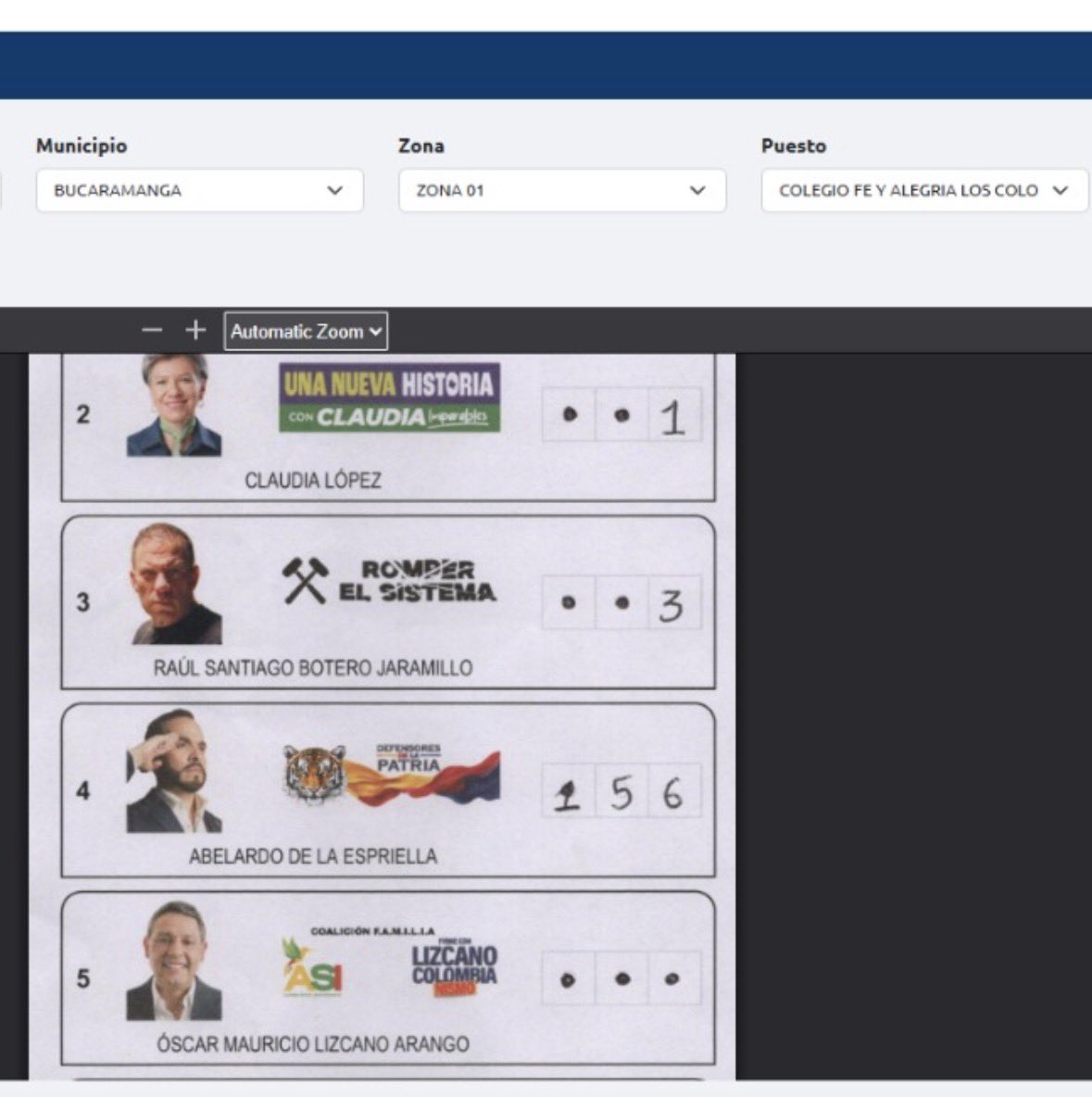Click the handwritten digit 5 in De la Espriella row
Viewport: 1092px width, 1097px height.
(621, 793)
